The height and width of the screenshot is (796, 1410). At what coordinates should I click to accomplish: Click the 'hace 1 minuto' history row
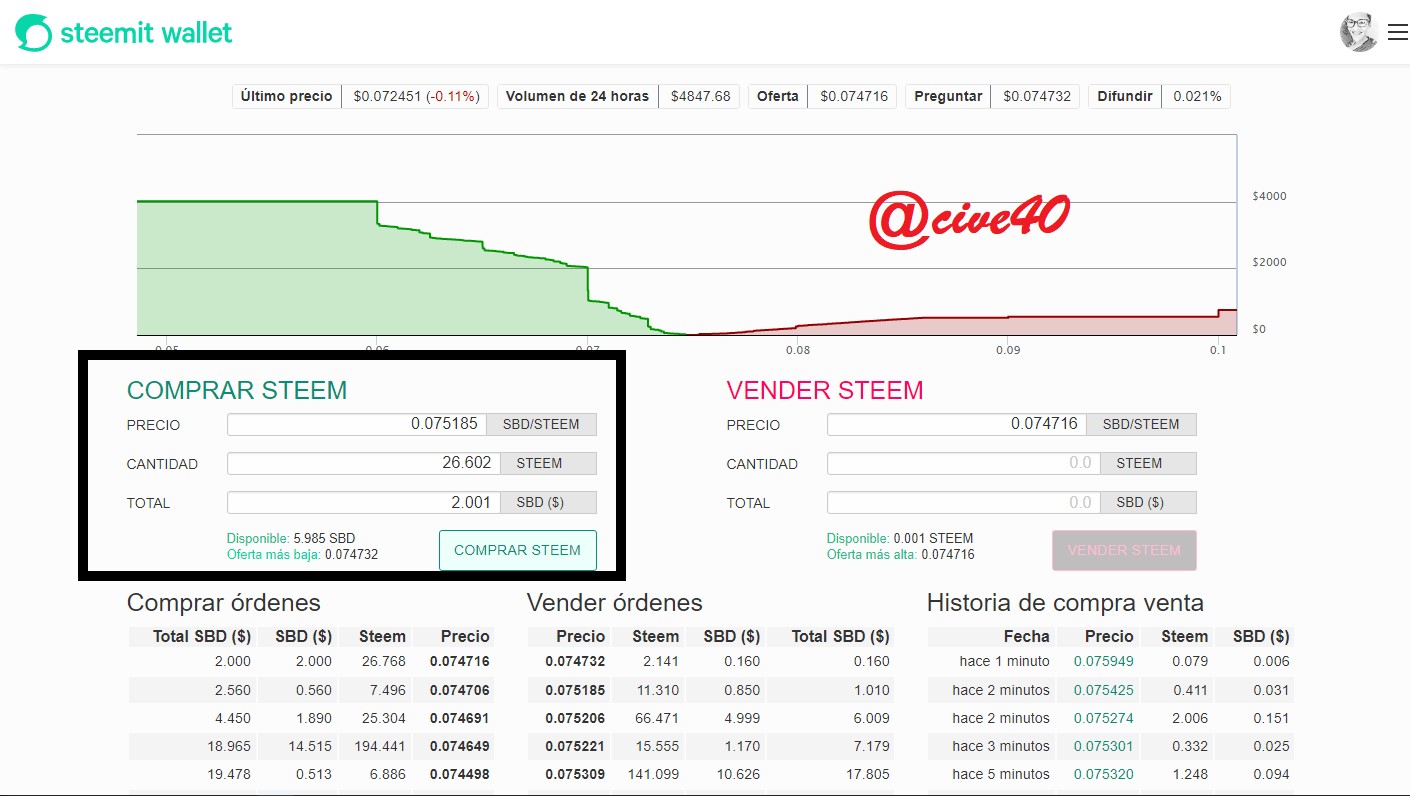[x=1111, y=661]
